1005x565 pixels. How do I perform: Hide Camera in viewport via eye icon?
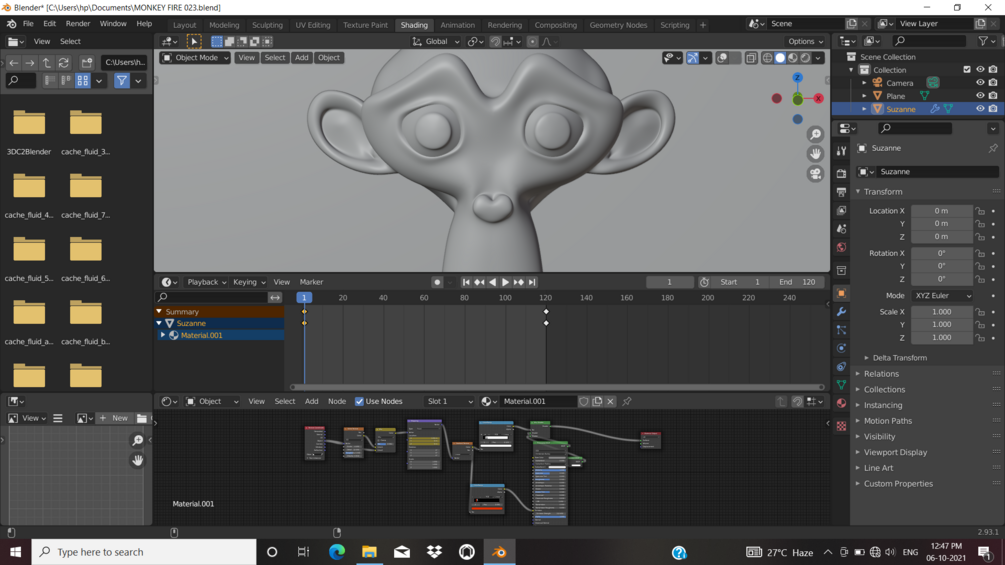(x=980, y=83)
